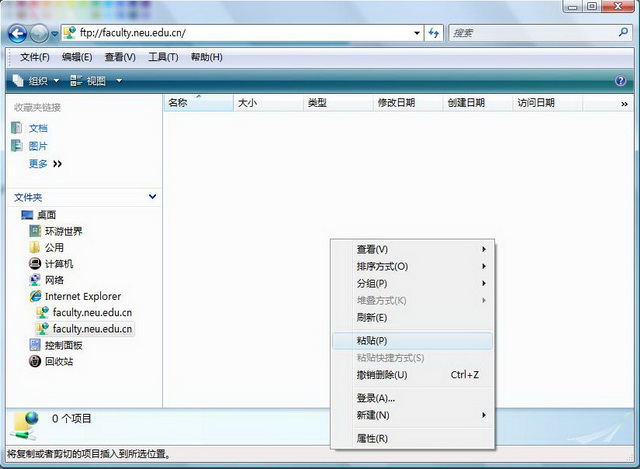640x469 pixels.
Task: Click the 网络 network icon
Action: (35, 280)
